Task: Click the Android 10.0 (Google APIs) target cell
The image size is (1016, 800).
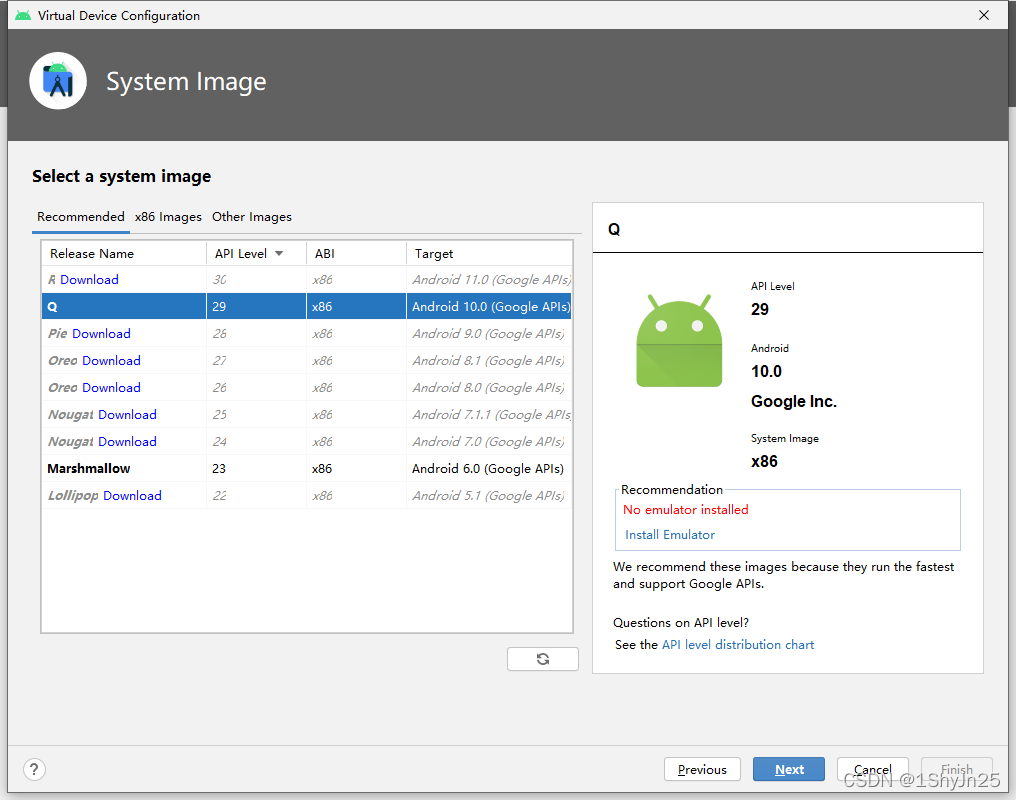Action: pyautogui.click(x=489, y=306)
